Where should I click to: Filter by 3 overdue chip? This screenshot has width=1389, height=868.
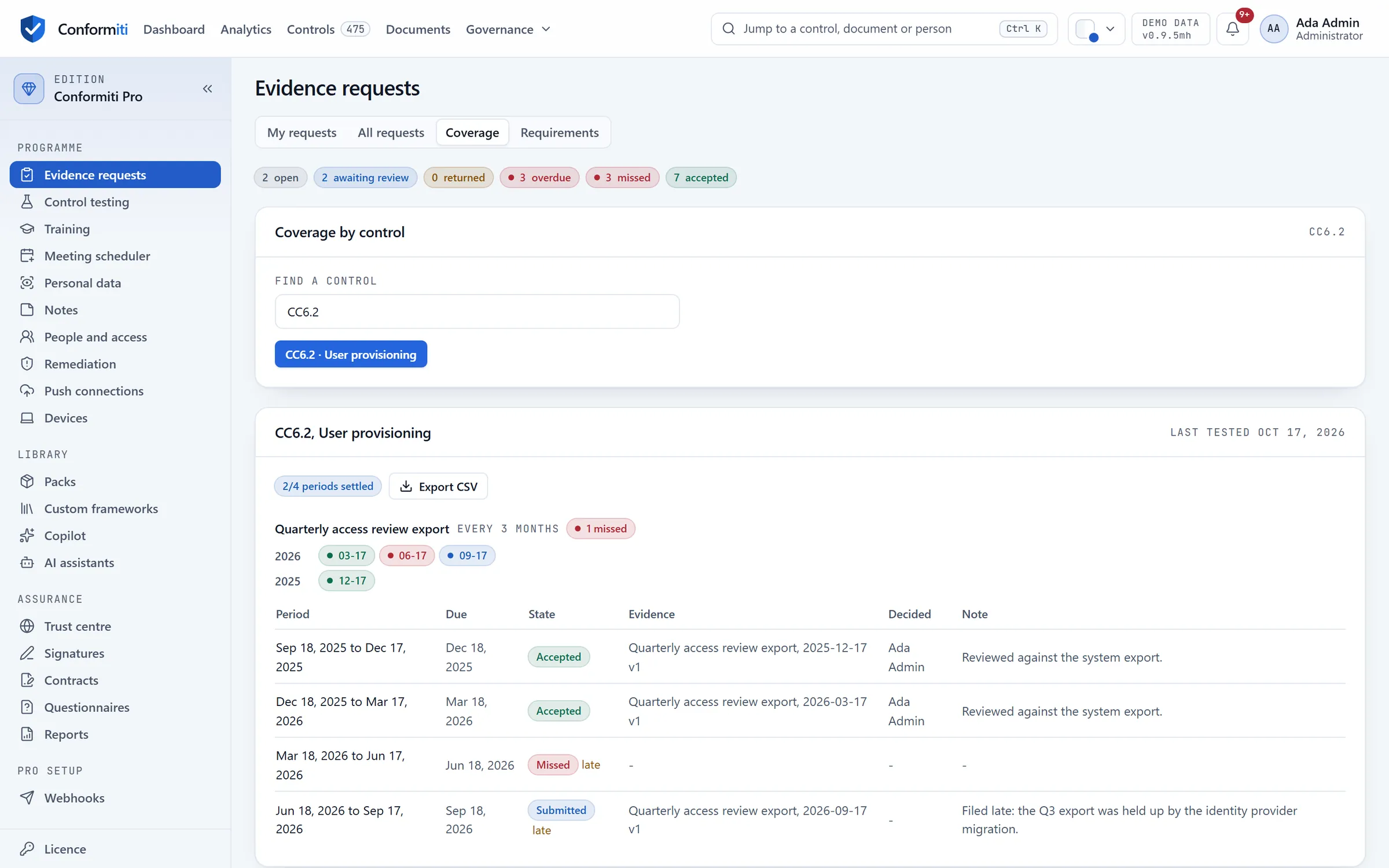tap(539, 178)
